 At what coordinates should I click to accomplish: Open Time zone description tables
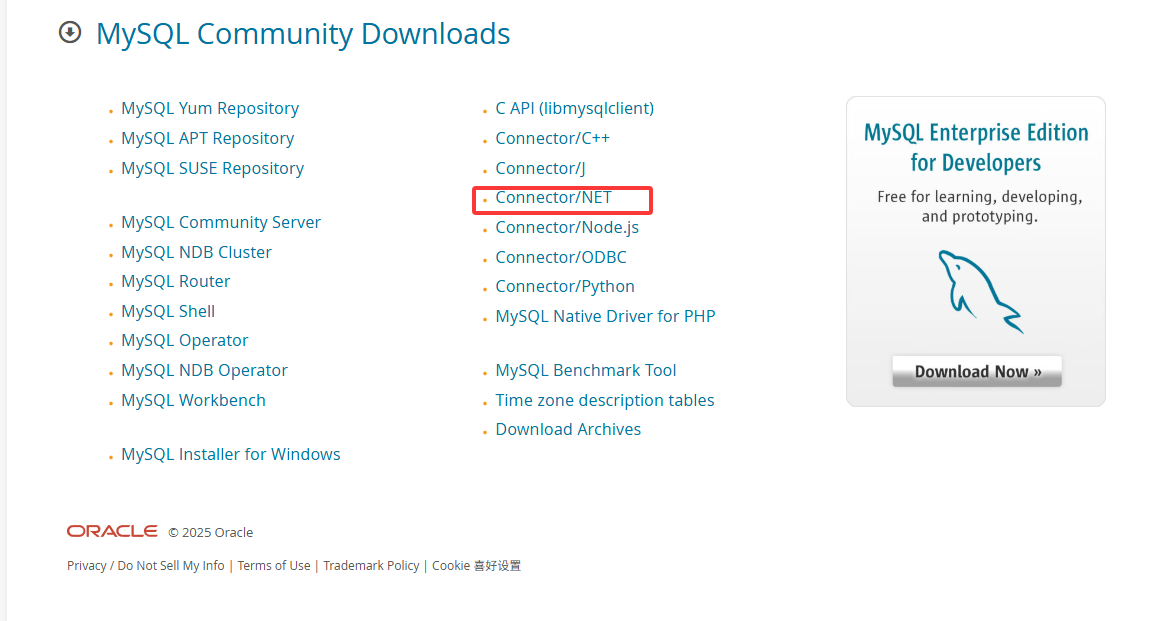coord(605,400)
